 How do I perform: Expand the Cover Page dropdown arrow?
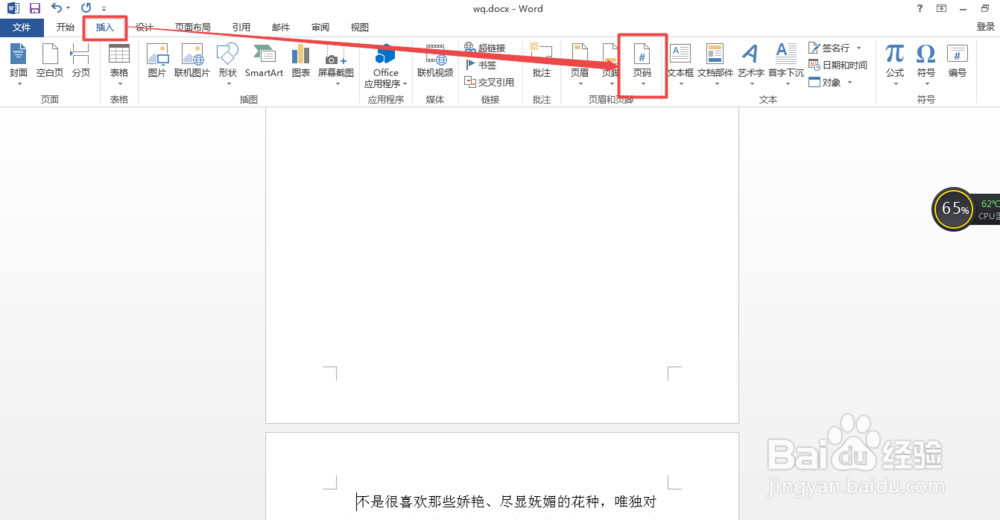[18, 84]
